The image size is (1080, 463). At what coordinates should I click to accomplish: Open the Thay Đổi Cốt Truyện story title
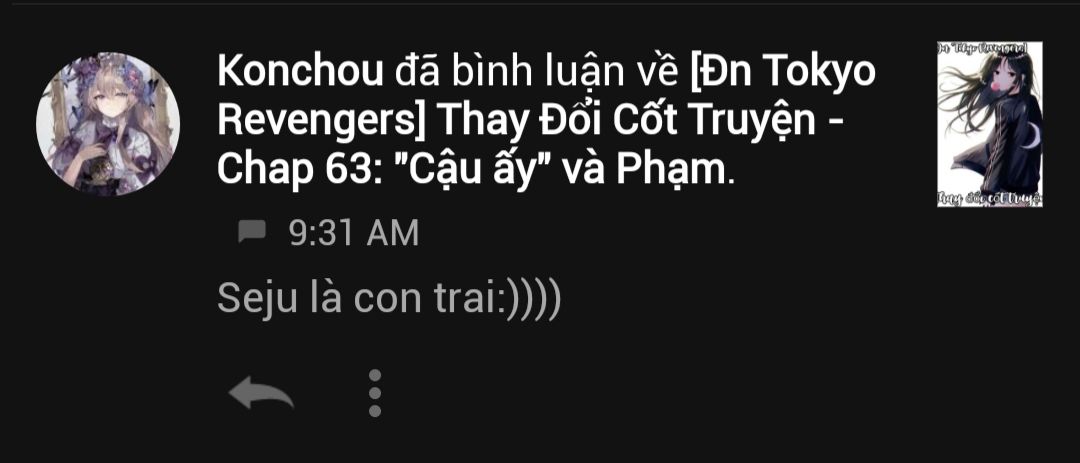coord(625,121)
